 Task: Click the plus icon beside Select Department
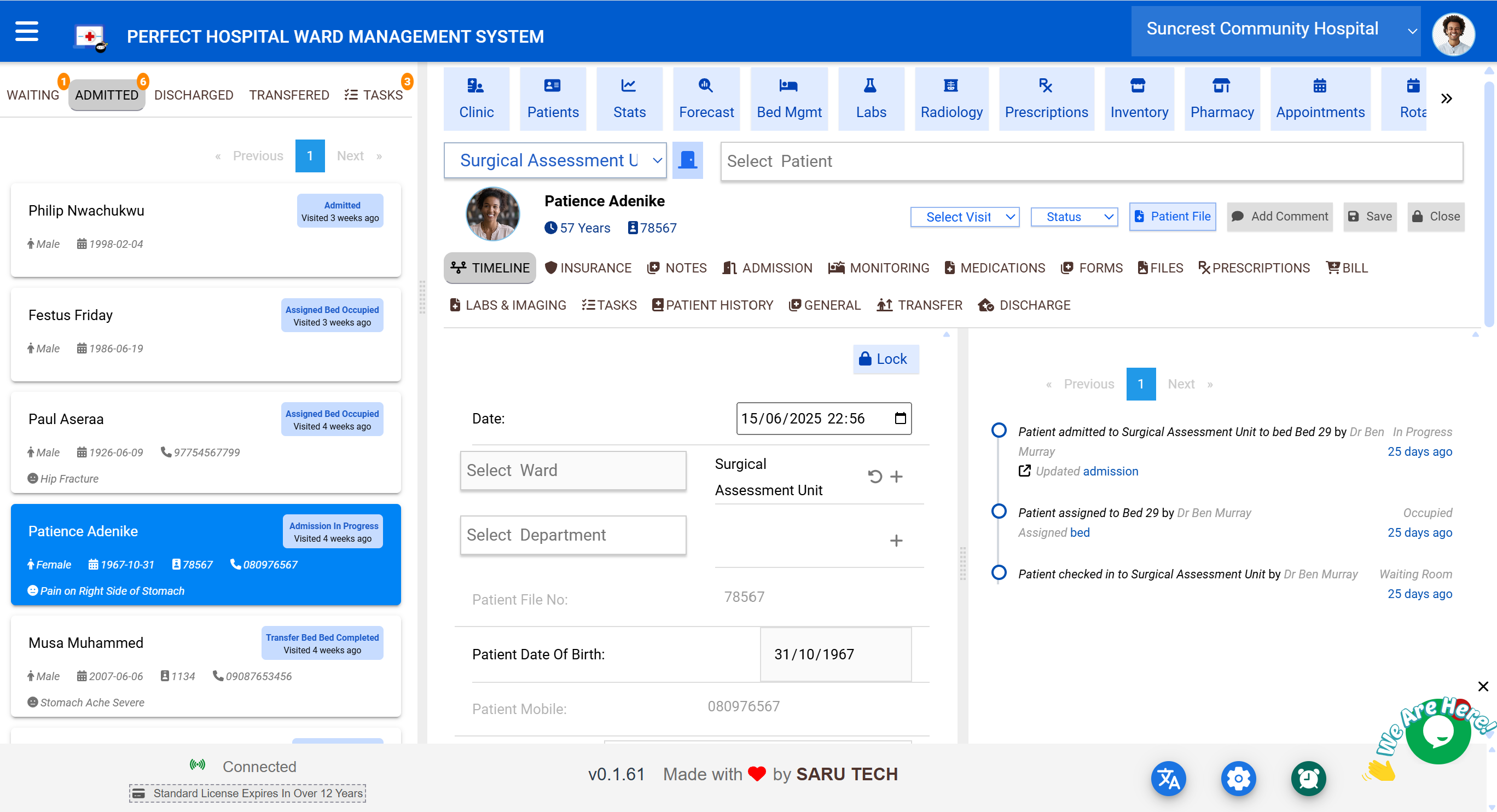[x=896, y=541]
